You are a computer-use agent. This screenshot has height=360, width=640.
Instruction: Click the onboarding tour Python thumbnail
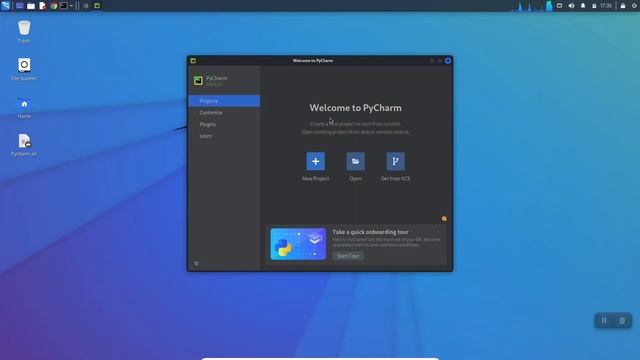point(298,244)
